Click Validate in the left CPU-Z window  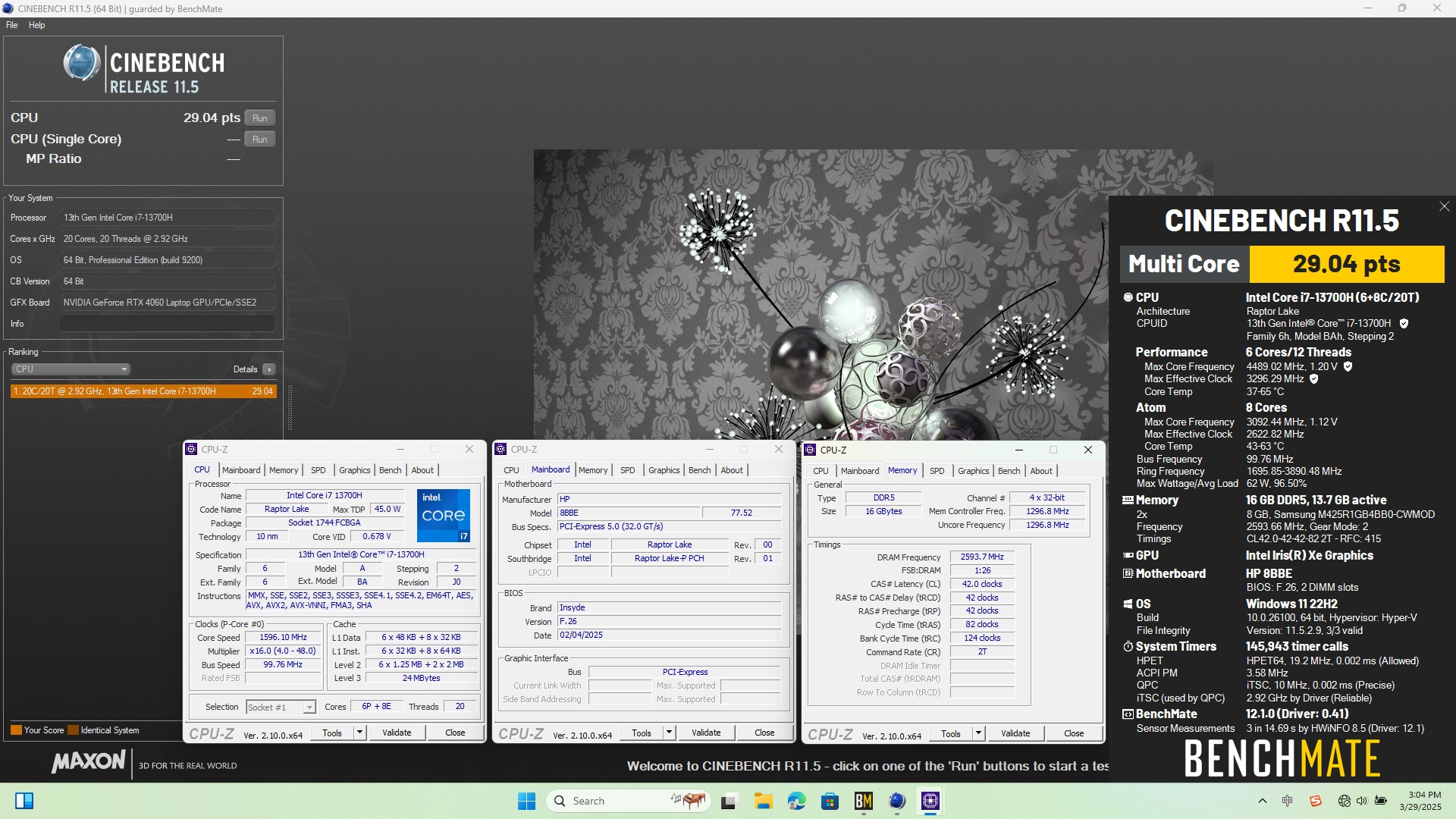(x=397, y=733)
